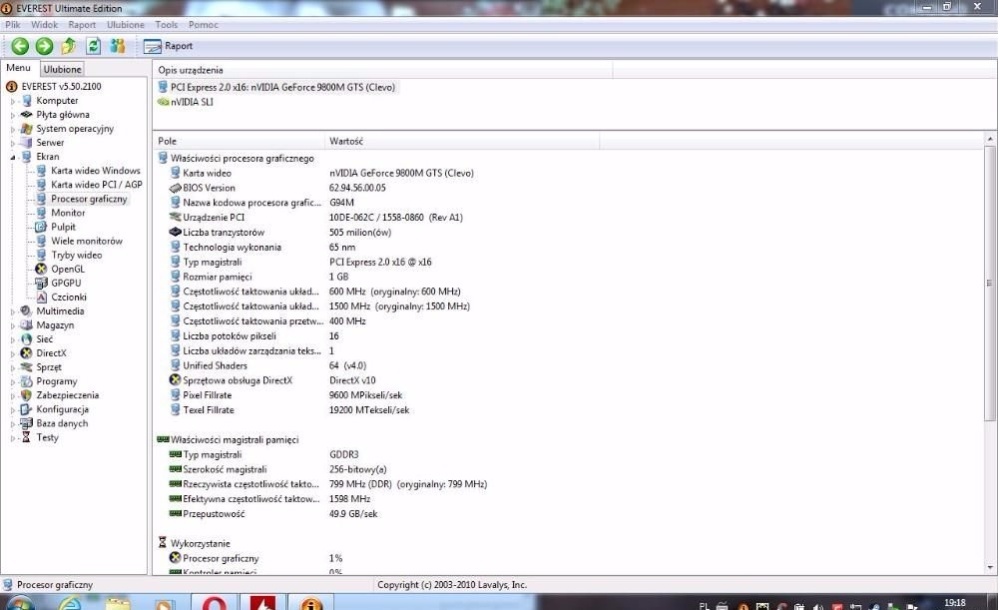
Task: Open the Widok menu
Action: coord(44,25)
